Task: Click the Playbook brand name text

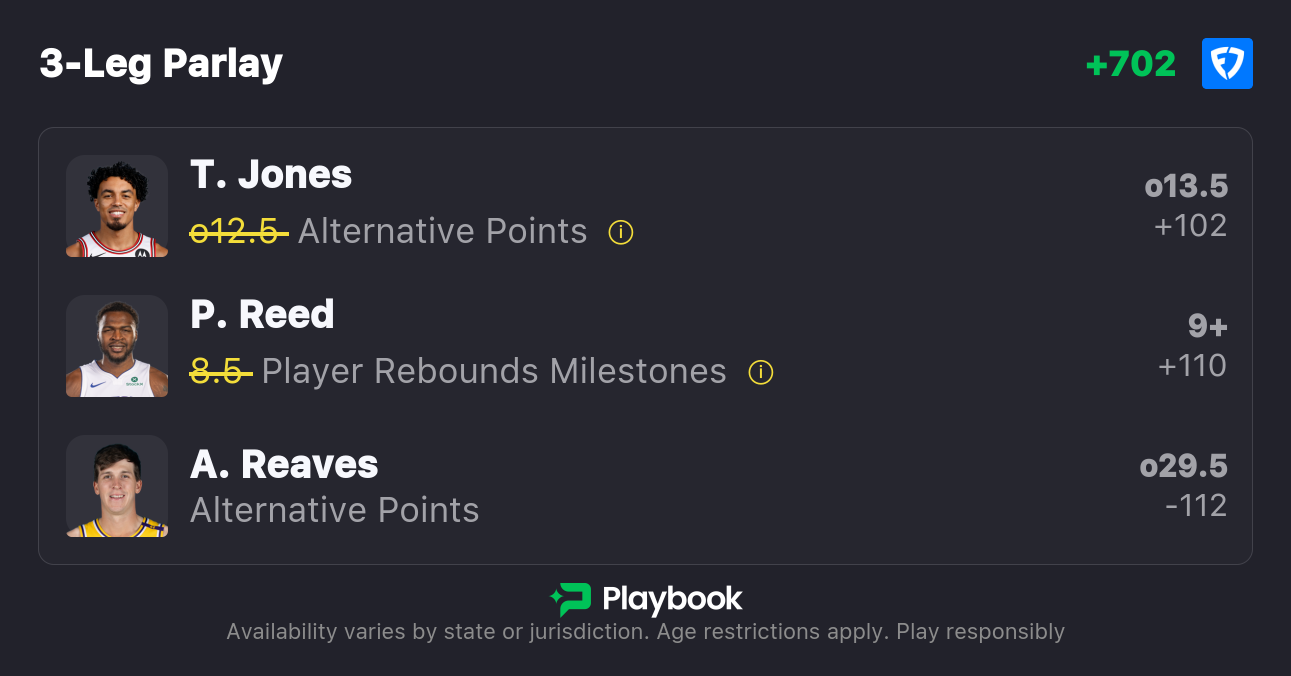Action: (672, 600)
